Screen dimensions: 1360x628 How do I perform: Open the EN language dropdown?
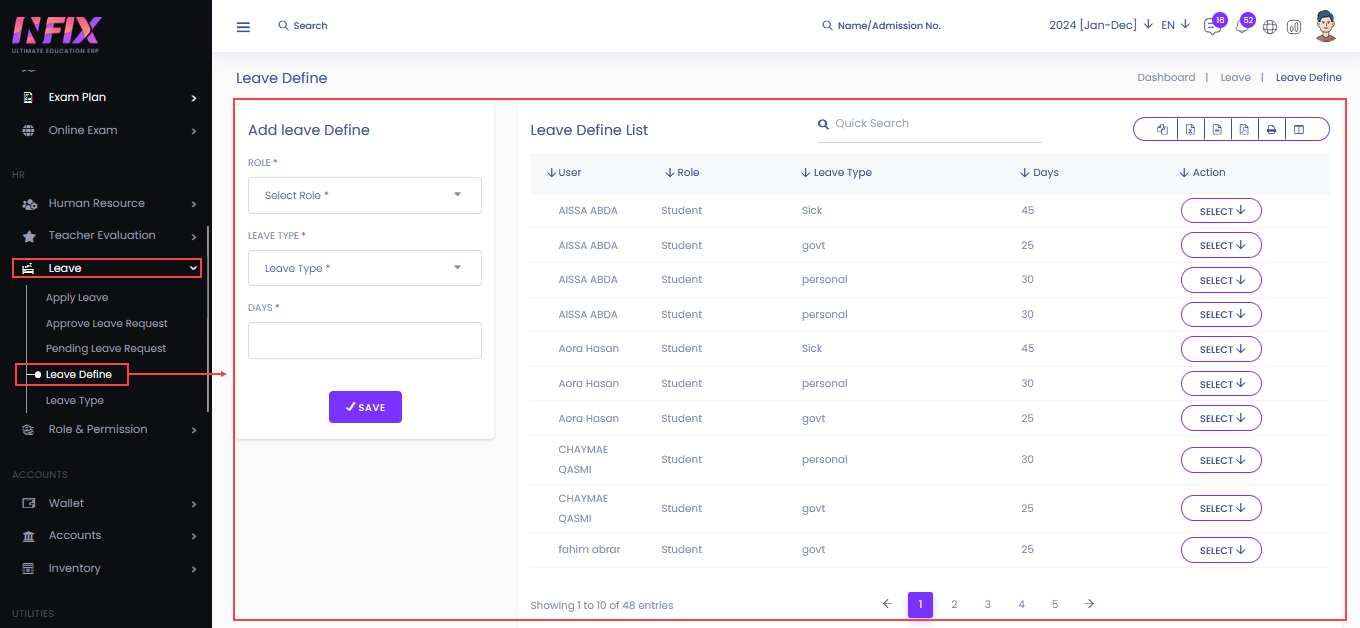1175,25
